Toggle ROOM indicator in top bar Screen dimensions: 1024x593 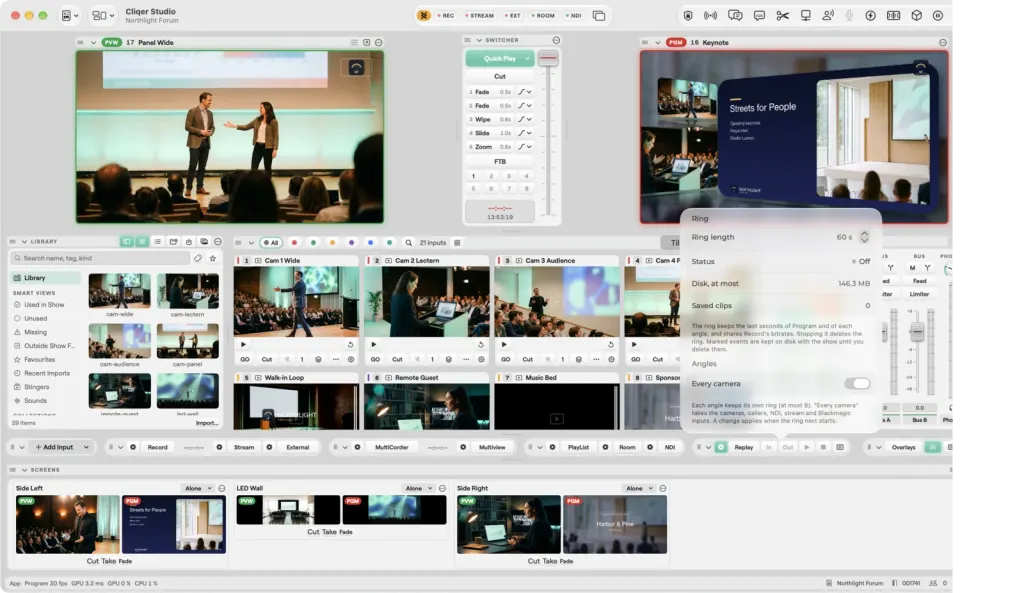543,16
